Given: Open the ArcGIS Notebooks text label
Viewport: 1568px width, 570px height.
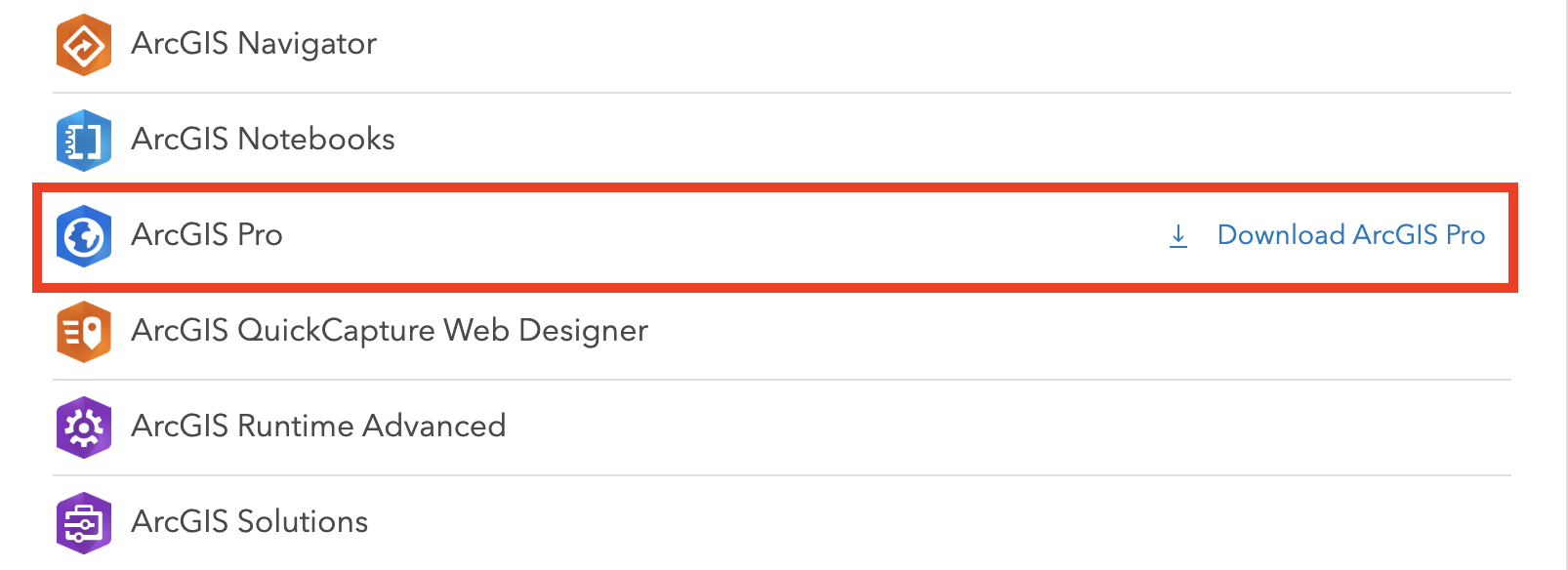Looking at the screenshot, I should tap(263, 140).
